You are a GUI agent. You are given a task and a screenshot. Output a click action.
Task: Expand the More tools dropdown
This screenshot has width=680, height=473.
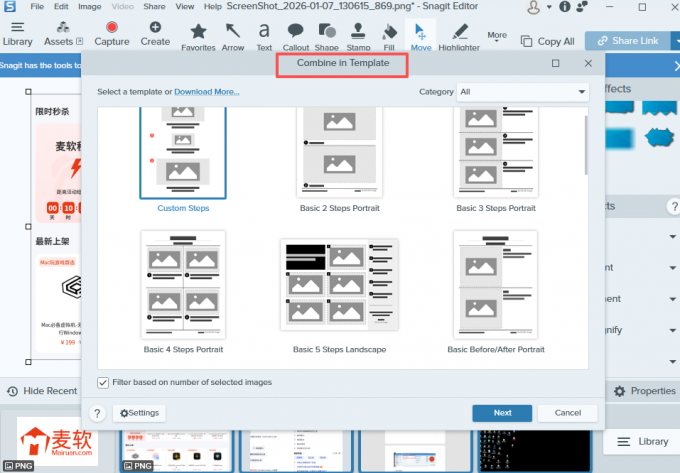497,36
